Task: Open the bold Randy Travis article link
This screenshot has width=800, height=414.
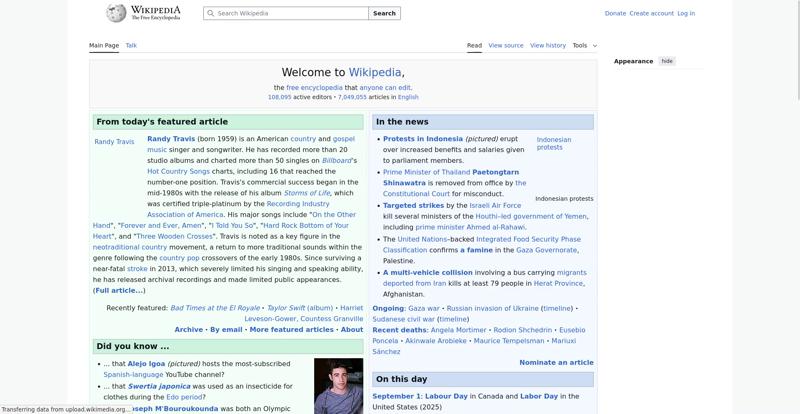Action: [171, 139]
